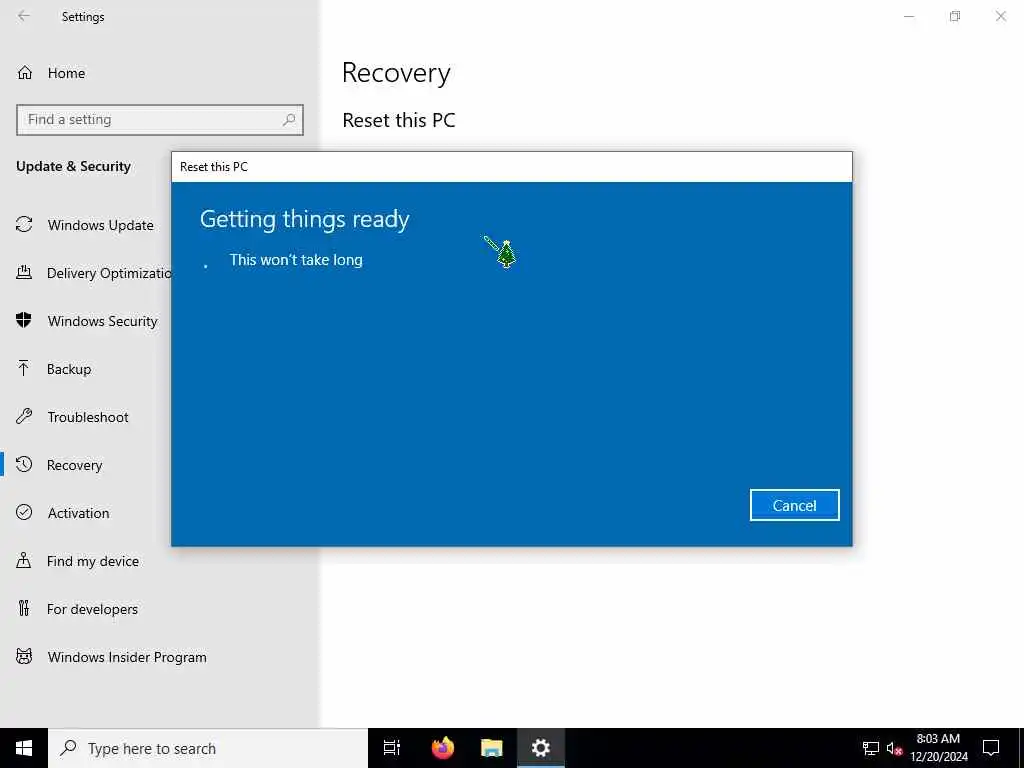Click the Backup arrow icon
This screenshot has height=768, width=1024.
tap(24, 368)
